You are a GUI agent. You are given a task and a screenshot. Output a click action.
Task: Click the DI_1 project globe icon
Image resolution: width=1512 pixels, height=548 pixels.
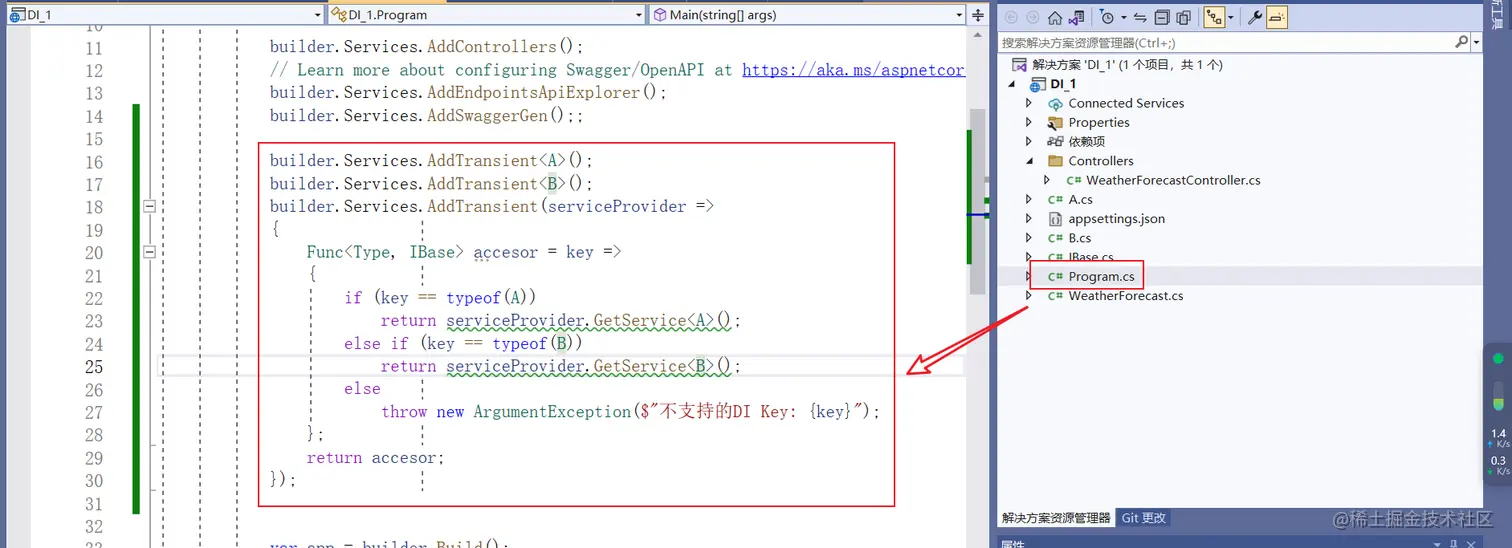tap(1037, 84)
